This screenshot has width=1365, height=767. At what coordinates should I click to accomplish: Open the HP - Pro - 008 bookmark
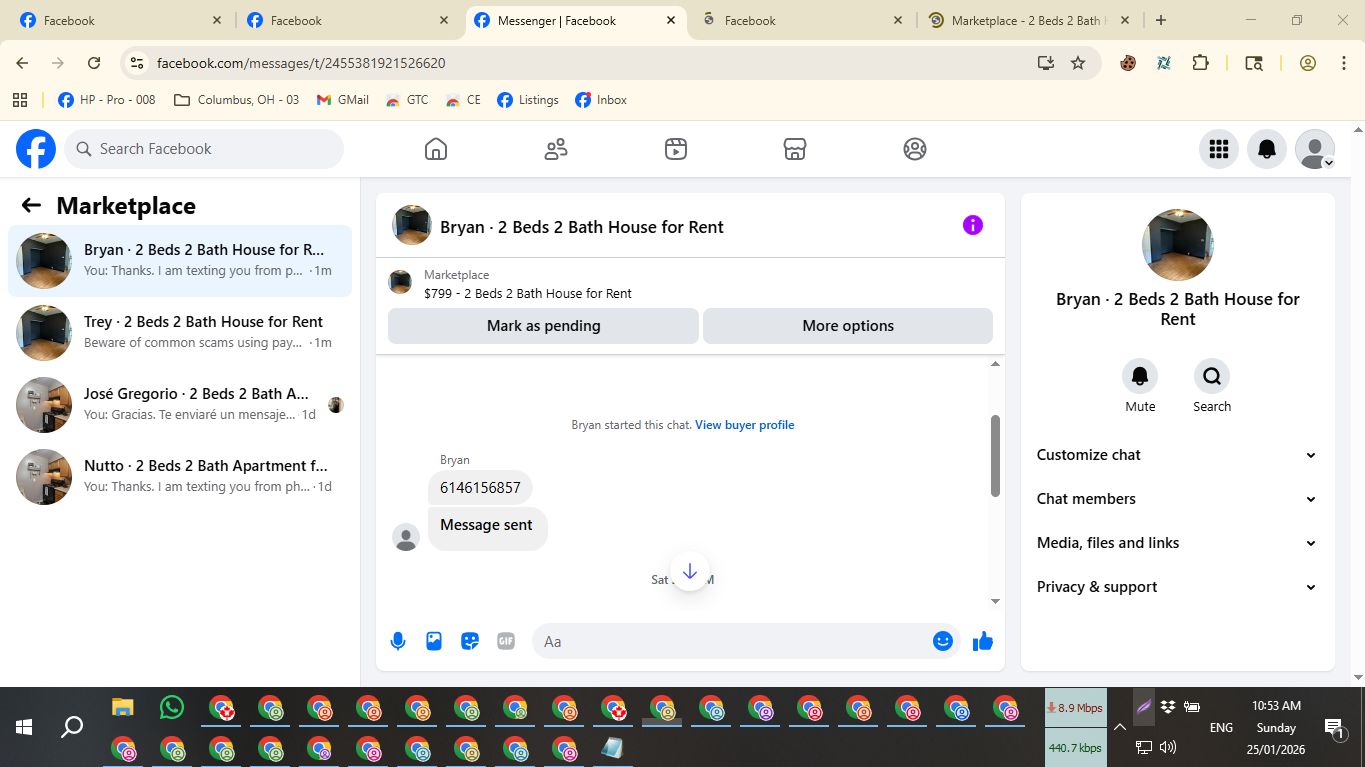[107, 100]
